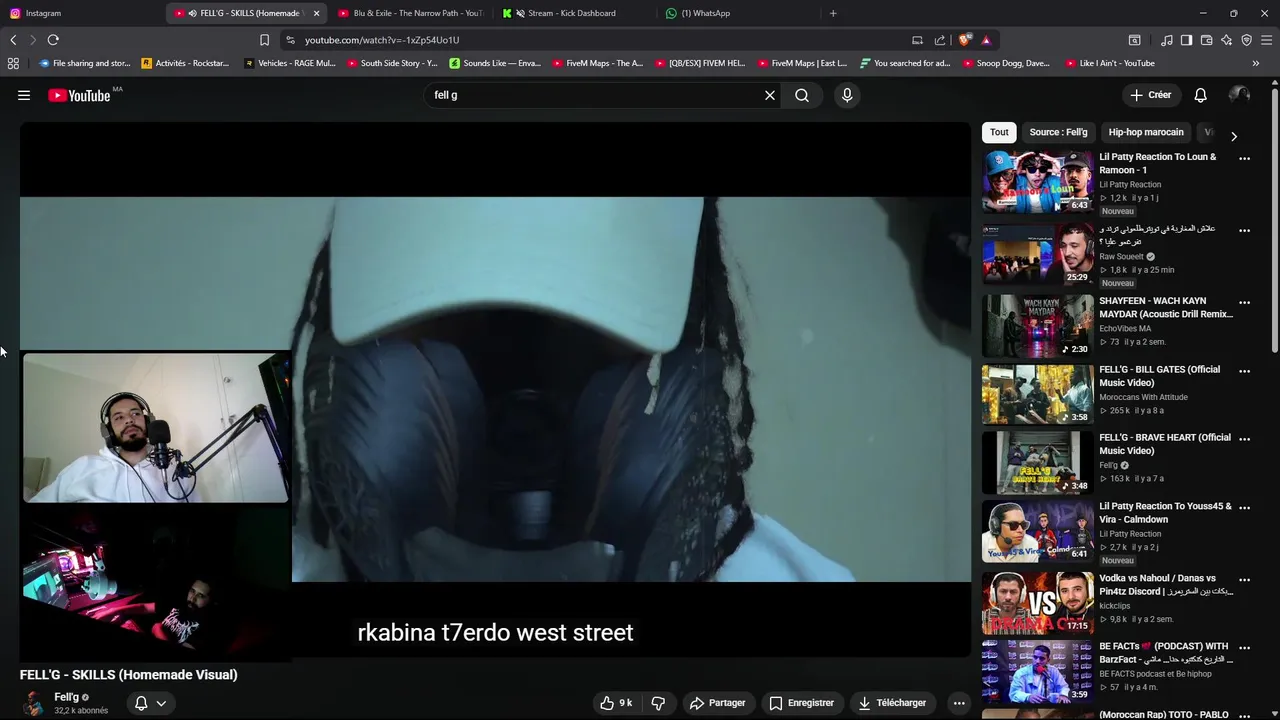
Task: Open the YouTube hamburger guide menu
Action: pyautogui.click(x=24, y=95)
